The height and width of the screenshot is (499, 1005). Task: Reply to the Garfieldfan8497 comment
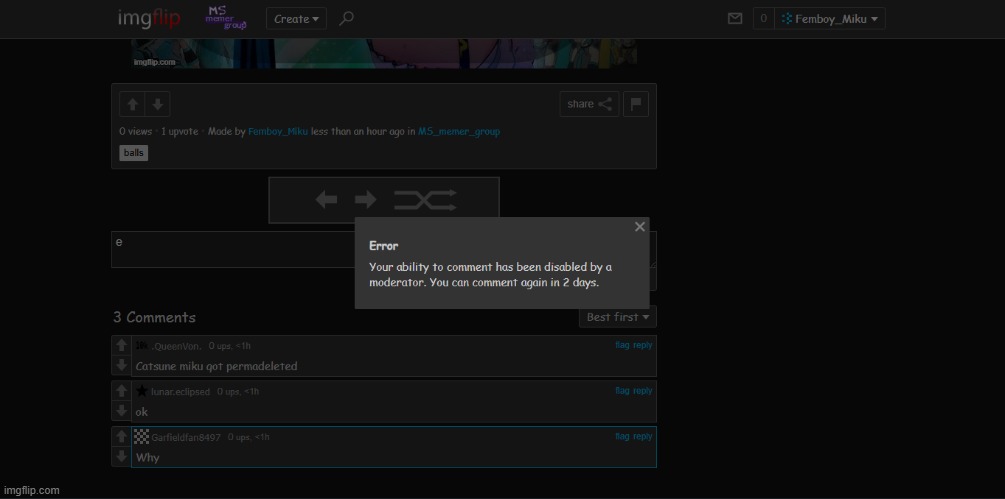click(x=643, y=436)
